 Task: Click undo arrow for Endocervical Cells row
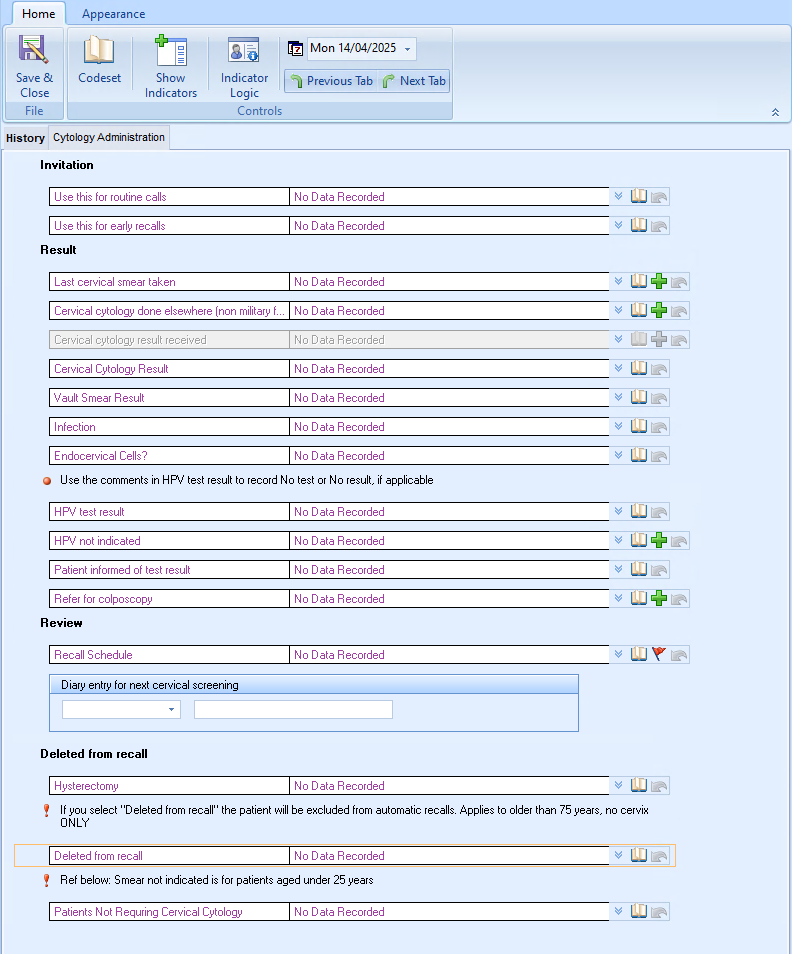[x=659, y=456]
